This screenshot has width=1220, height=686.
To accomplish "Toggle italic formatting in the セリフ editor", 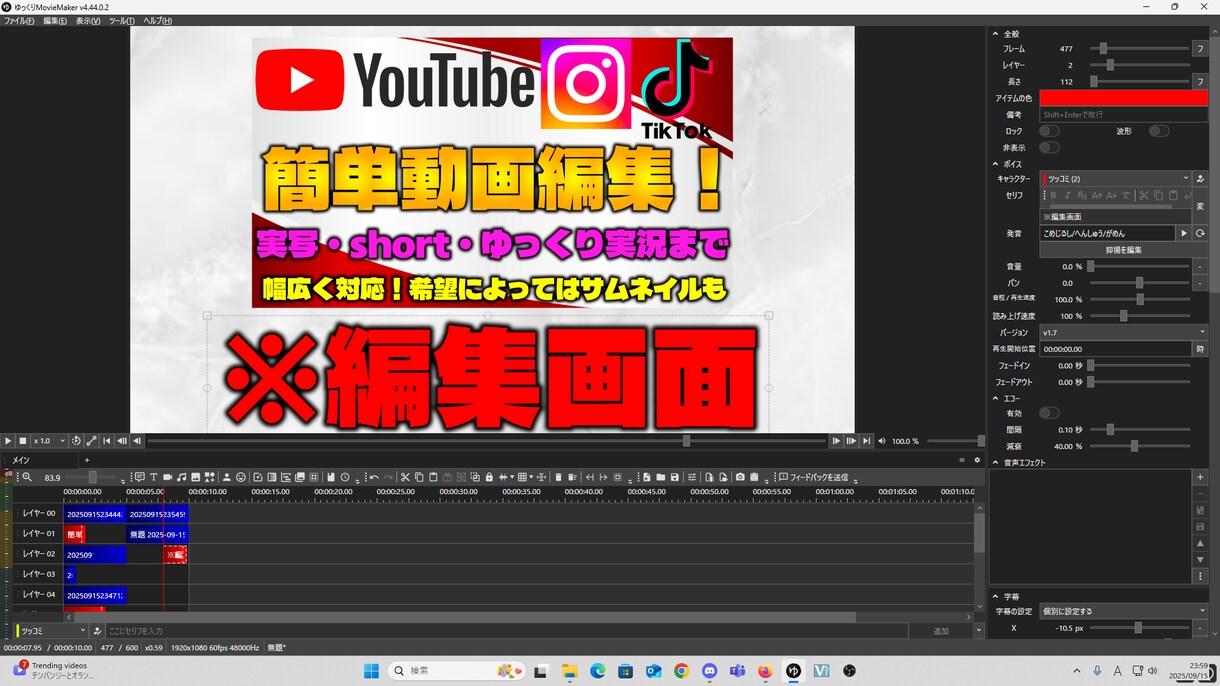I will [1068, 196].
